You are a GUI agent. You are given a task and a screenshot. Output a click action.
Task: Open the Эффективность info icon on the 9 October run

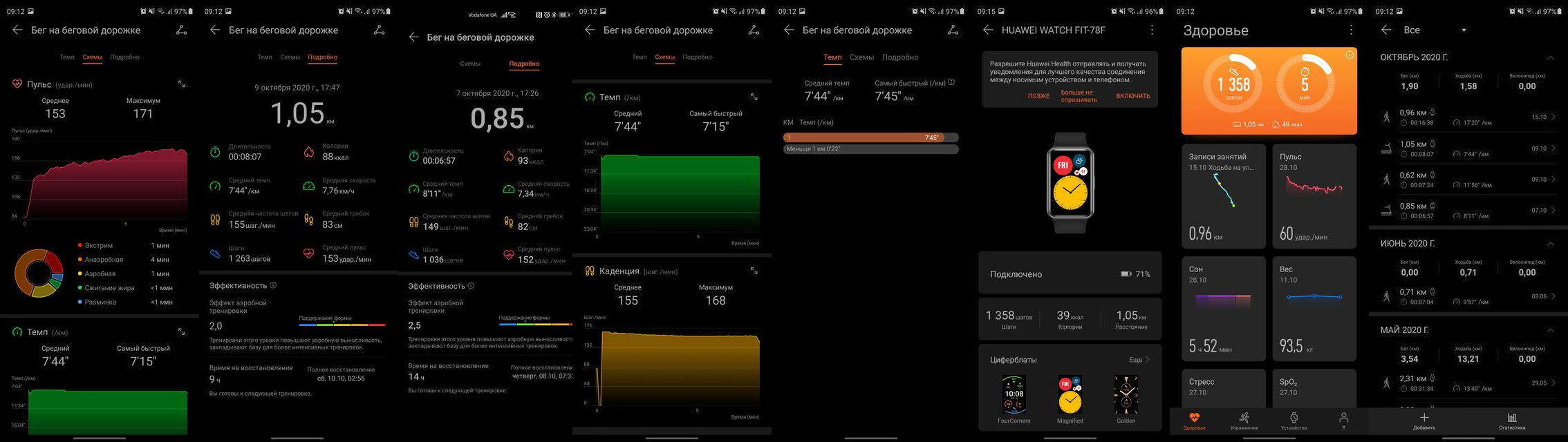pos(273,285)
